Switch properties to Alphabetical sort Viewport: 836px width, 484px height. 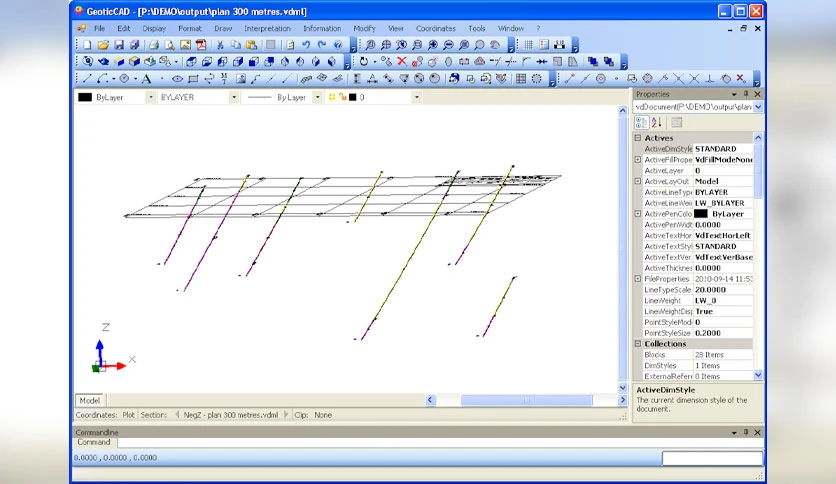click(656, 123)
